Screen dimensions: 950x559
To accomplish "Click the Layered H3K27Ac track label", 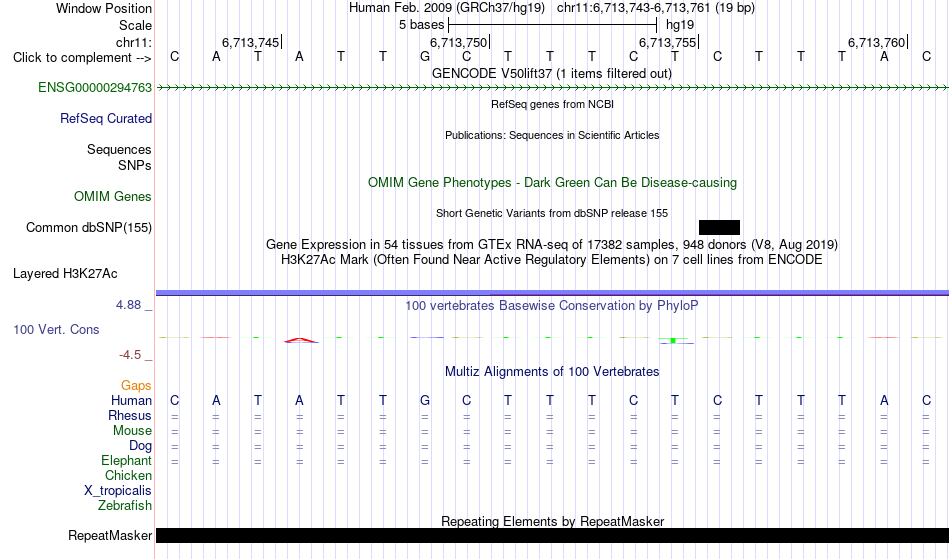I will pyautogui.click(x=65, y=274).
